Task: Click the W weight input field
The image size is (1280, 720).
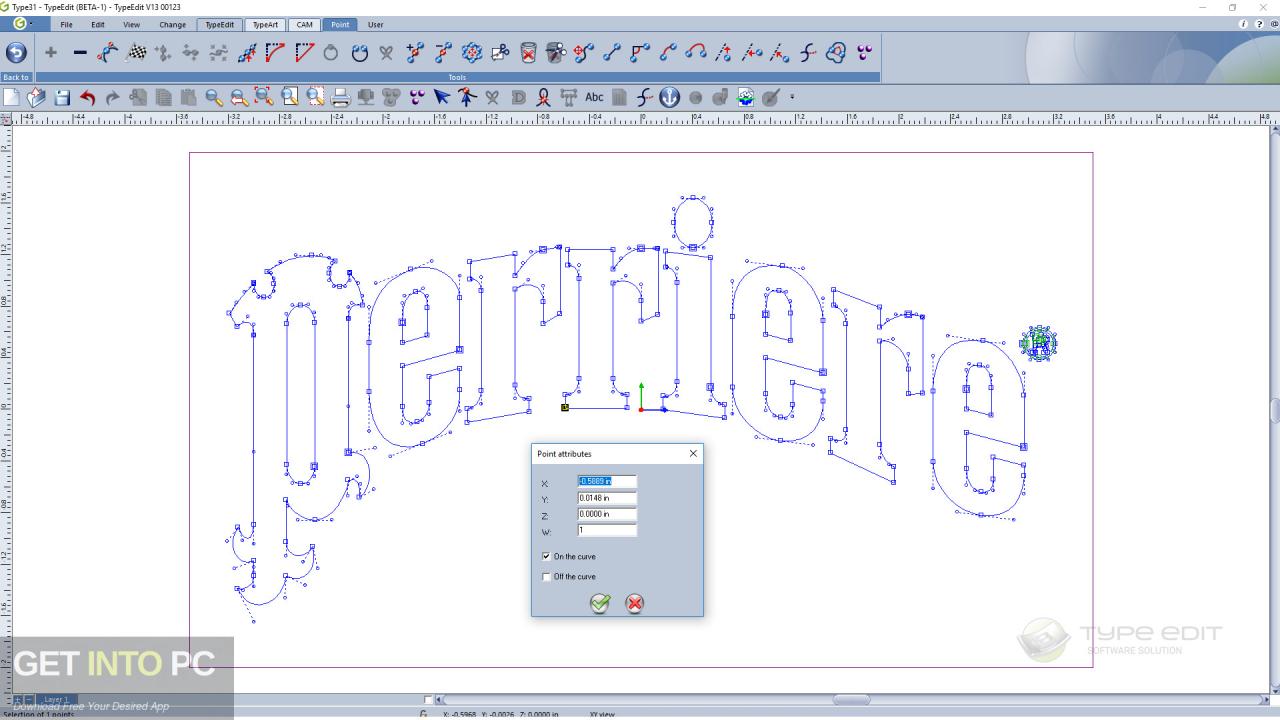Action: point(607,530)
